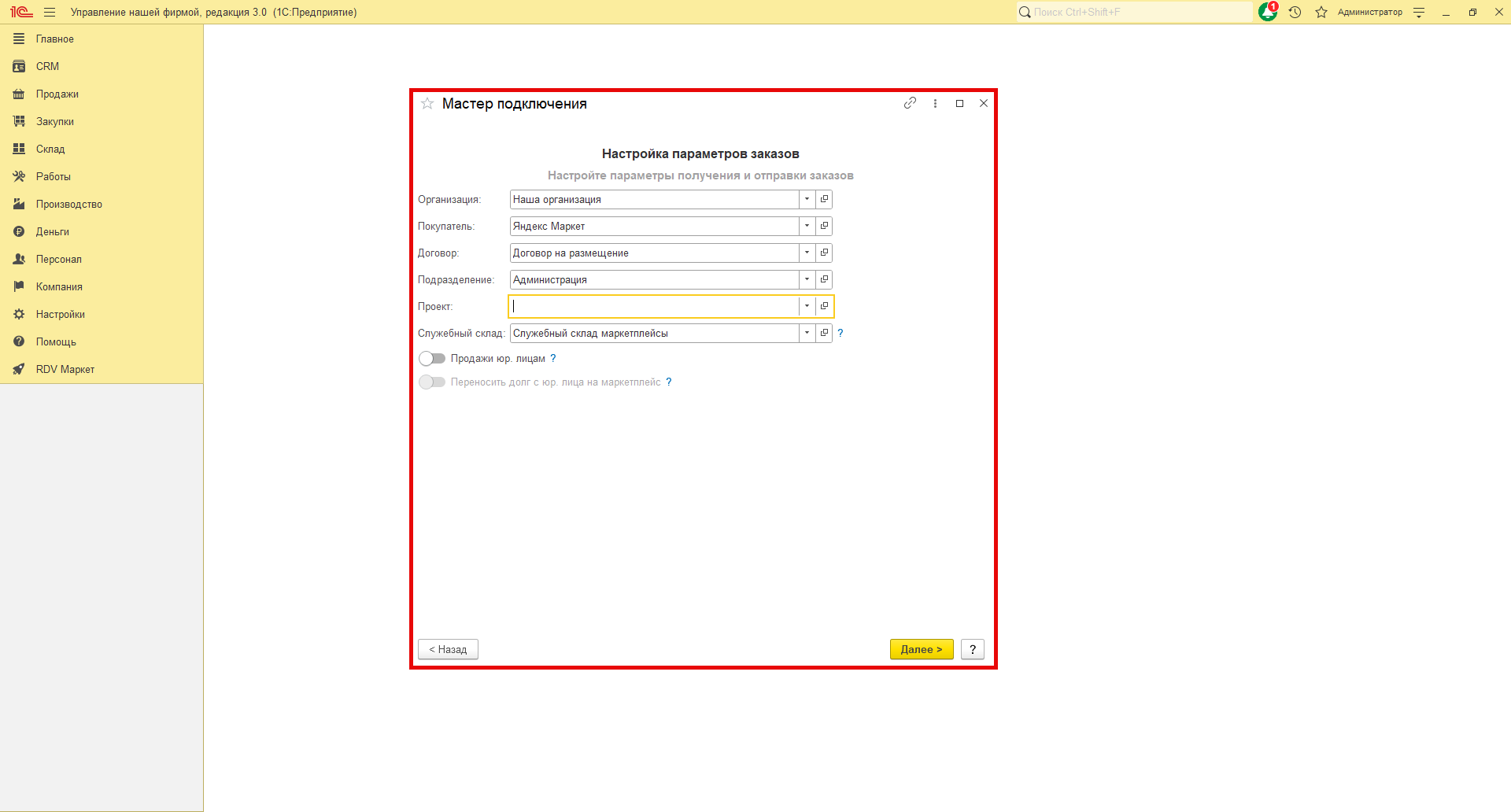Open the Персонал section
1511x812 pixels.
coord(102,259)
